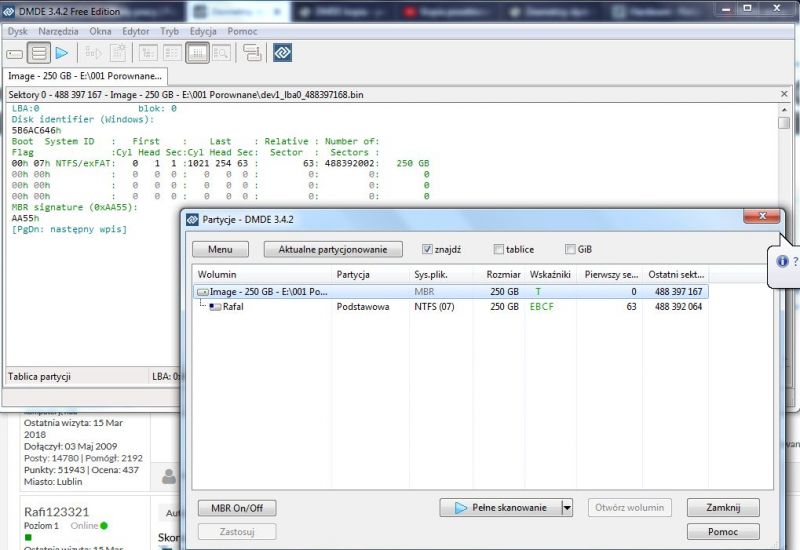Select the Image - 250 GB tab

click(x=85, y=76)
